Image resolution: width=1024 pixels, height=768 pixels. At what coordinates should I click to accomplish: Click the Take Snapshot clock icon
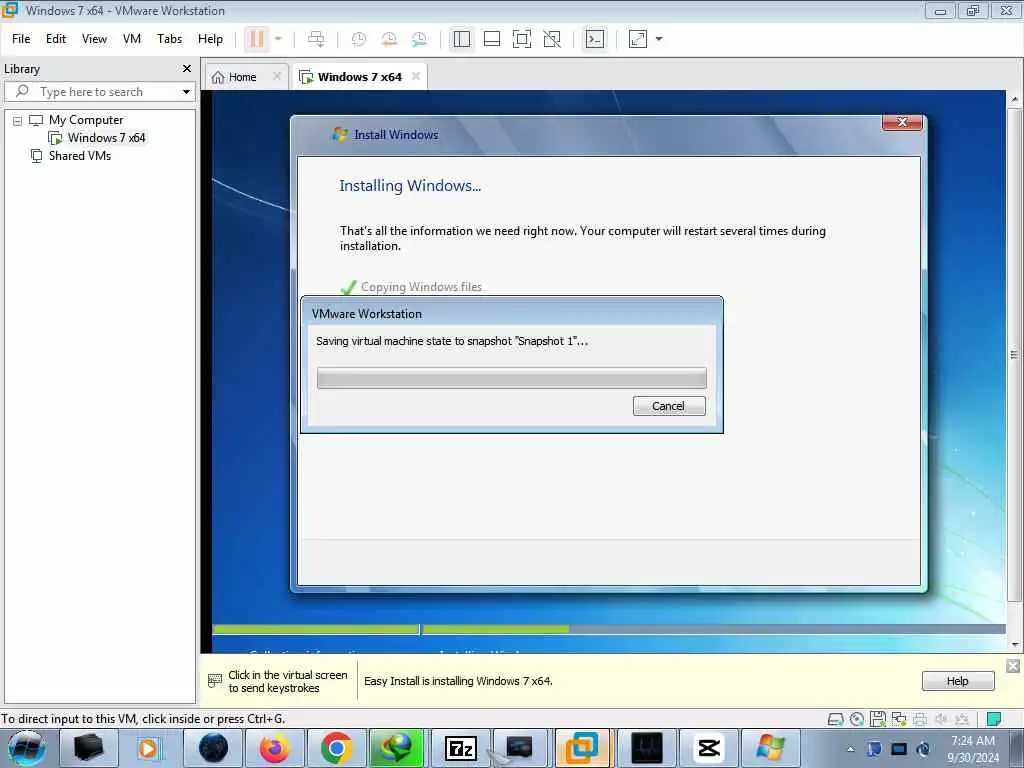pyautogui.click(x=359, y=39)
